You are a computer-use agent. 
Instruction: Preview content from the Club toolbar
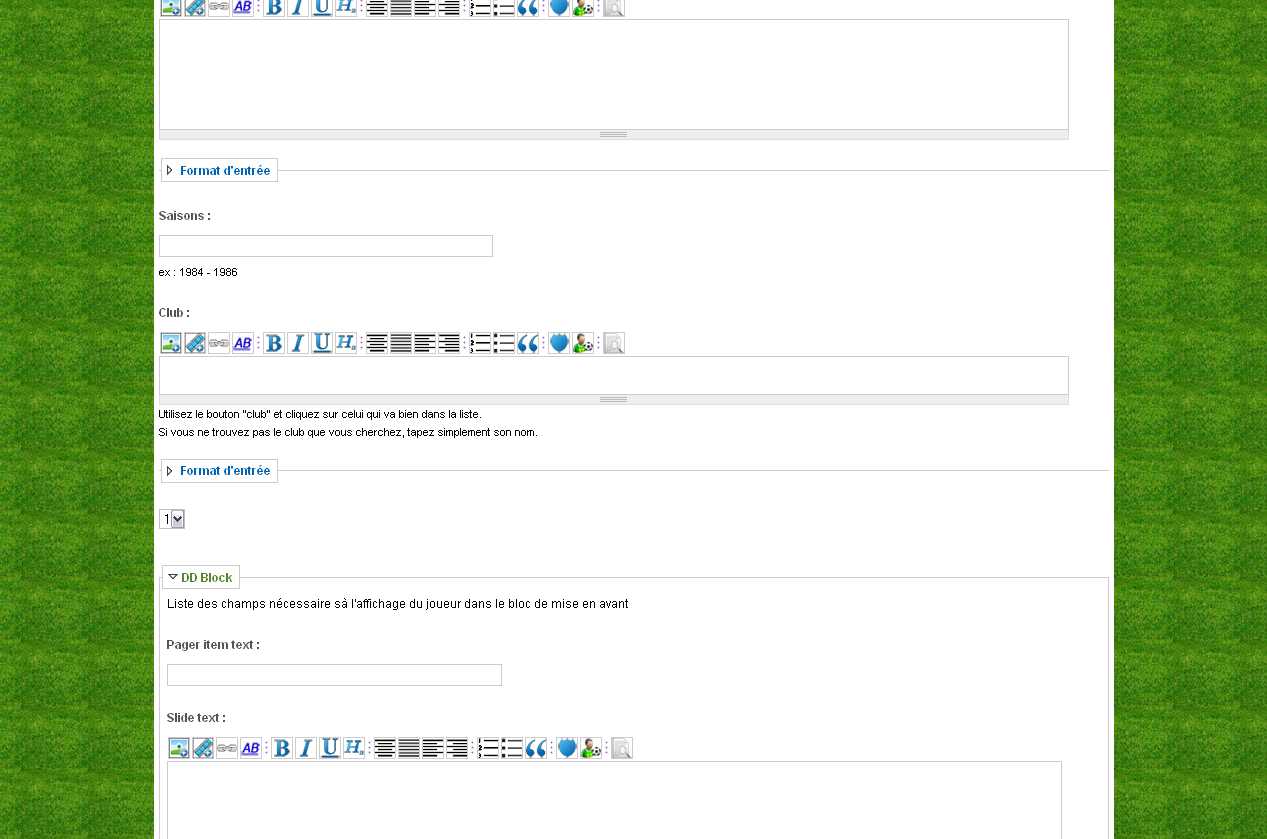coord(614,343)
